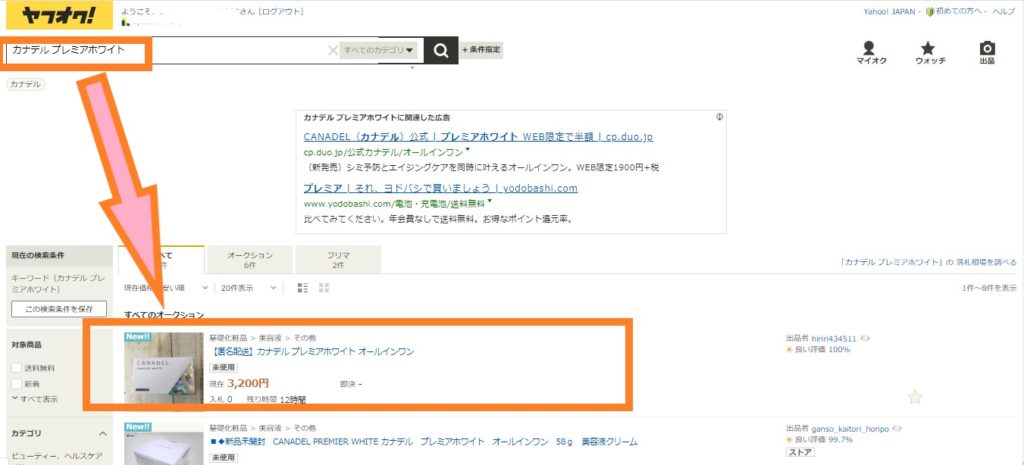This screenshot has height=465, width=1024.
Task: Click 良い評価 99.7% rating text
Action: tap(823, 440)
